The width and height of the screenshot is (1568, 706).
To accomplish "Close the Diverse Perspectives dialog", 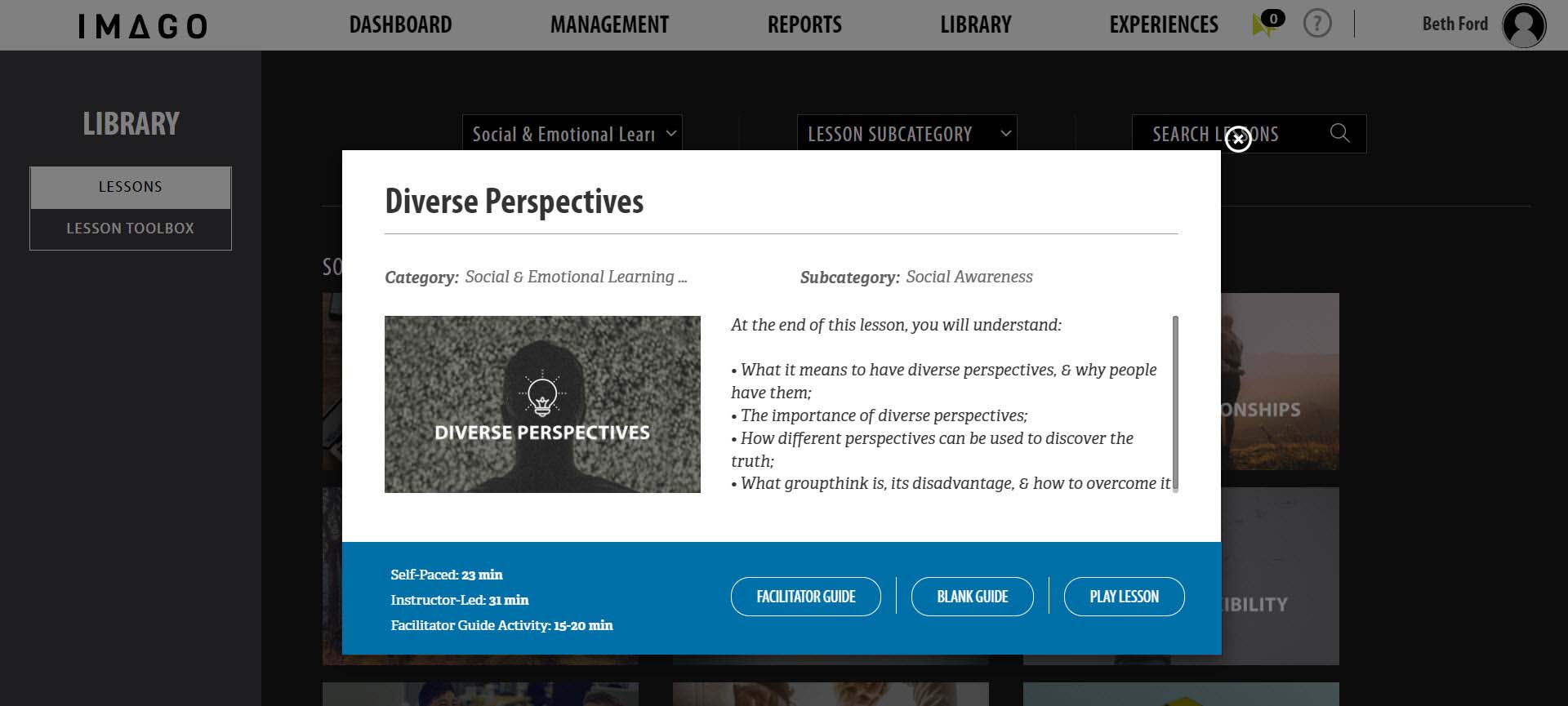I will (x=1238, y=140).
